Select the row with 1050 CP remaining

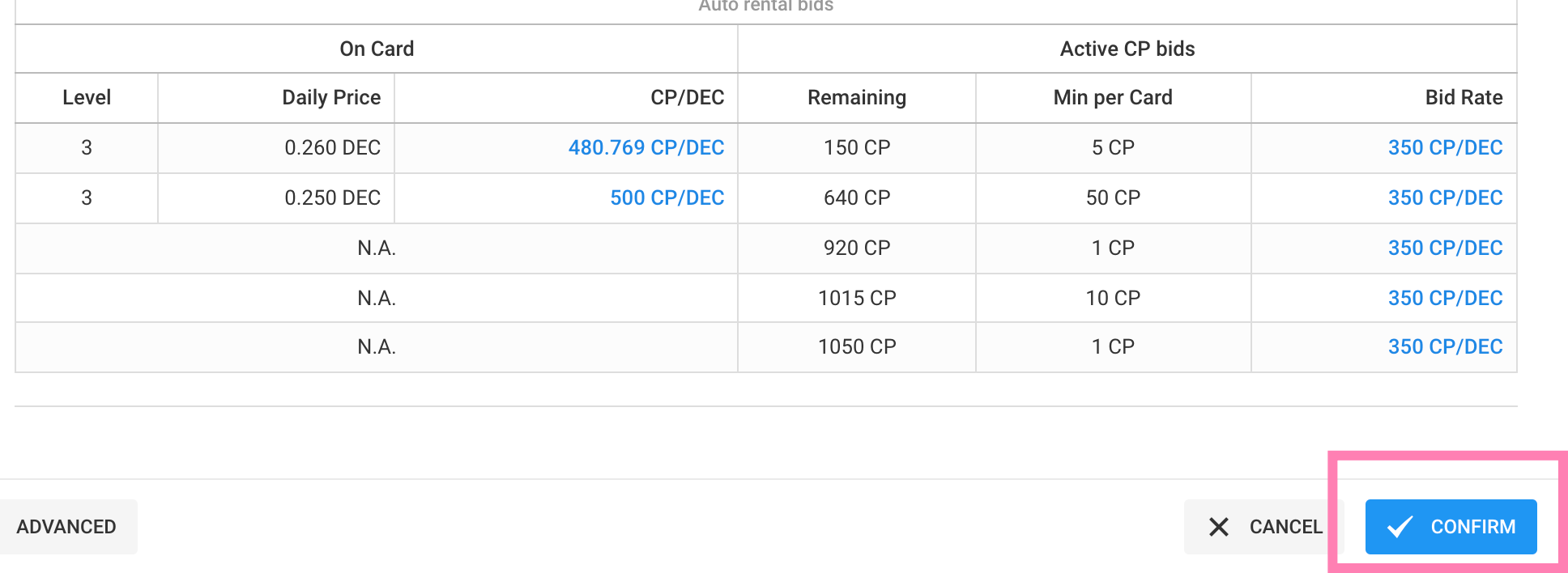(x=766, y=347)
